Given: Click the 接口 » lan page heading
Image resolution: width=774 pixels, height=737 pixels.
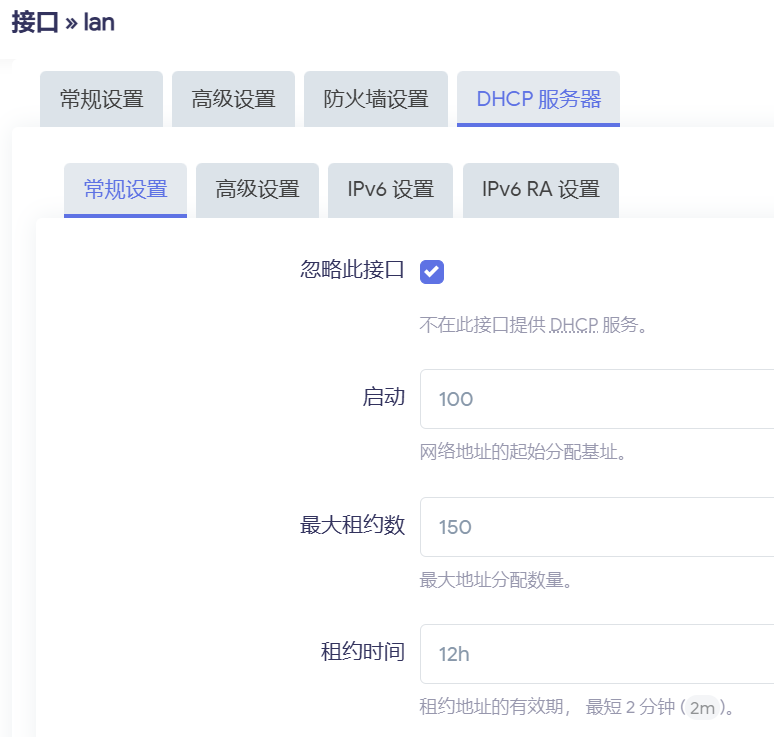Looking at the screenshot, I should click(x=63, y=23).
